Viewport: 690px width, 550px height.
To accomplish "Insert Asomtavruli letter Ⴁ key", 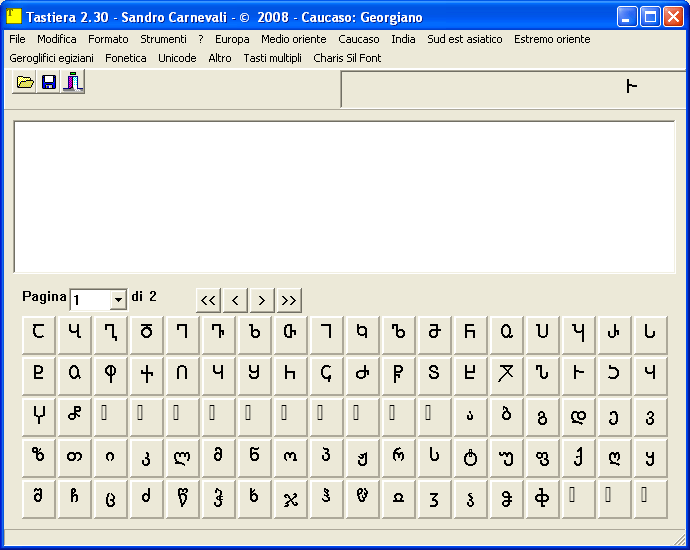I will 75,334.
